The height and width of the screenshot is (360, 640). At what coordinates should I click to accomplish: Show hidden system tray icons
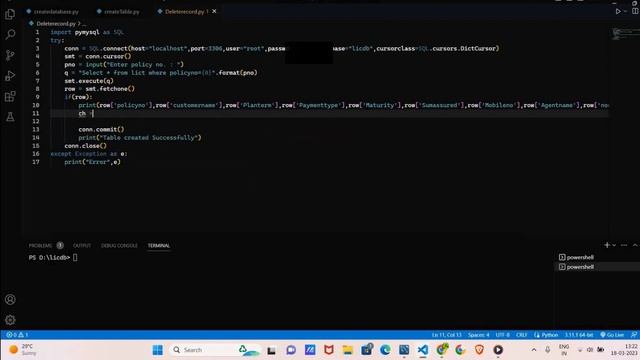pos(534,350)
